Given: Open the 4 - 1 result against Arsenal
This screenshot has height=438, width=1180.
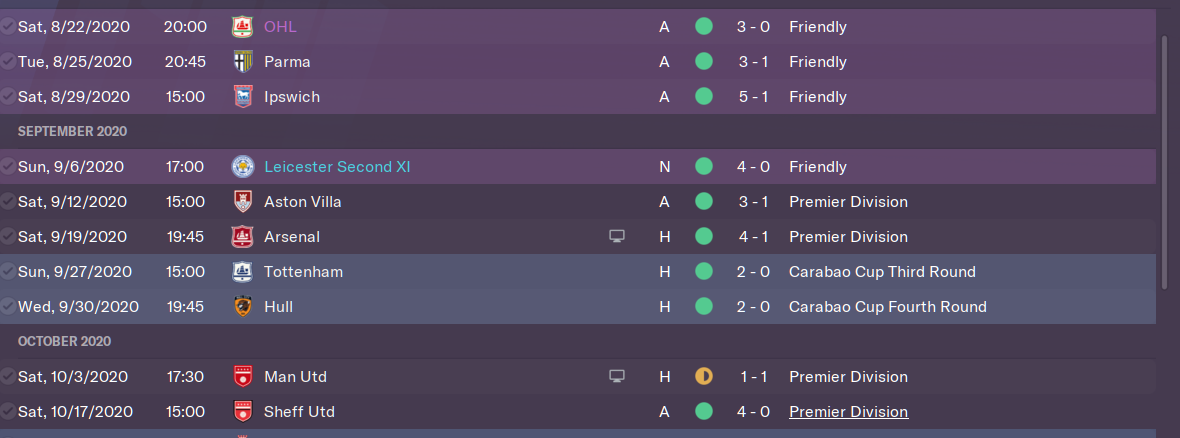Looking at the screenshot, I should coord(753,237).
